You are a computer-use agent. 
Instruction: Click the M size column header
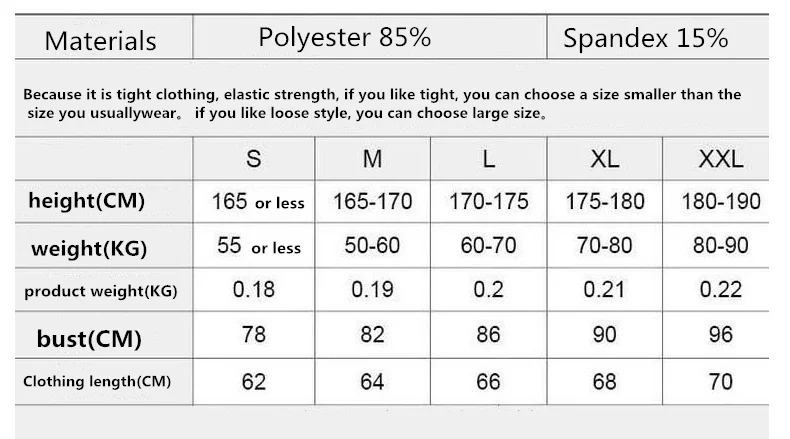[x=372, y=159]
